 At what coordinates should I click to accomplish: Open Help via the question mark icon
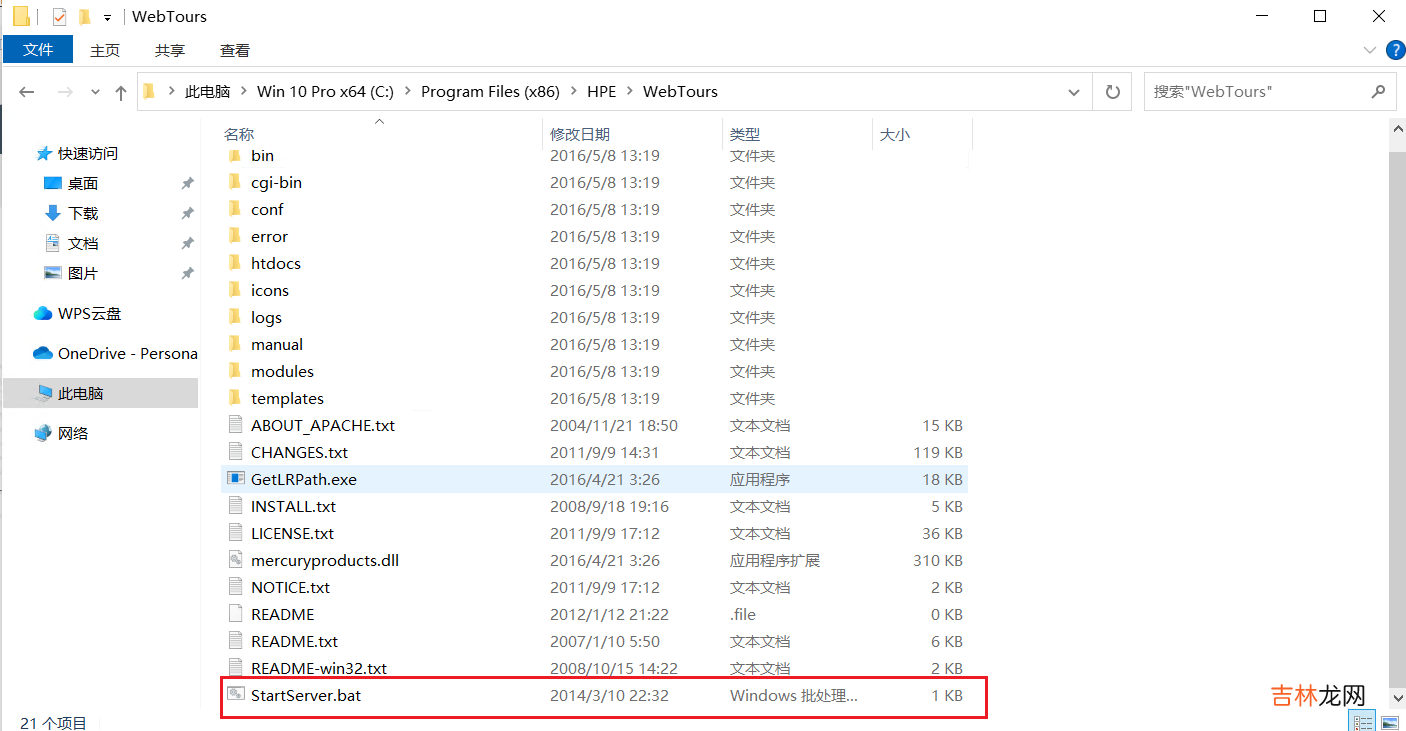coord(1396,49)
